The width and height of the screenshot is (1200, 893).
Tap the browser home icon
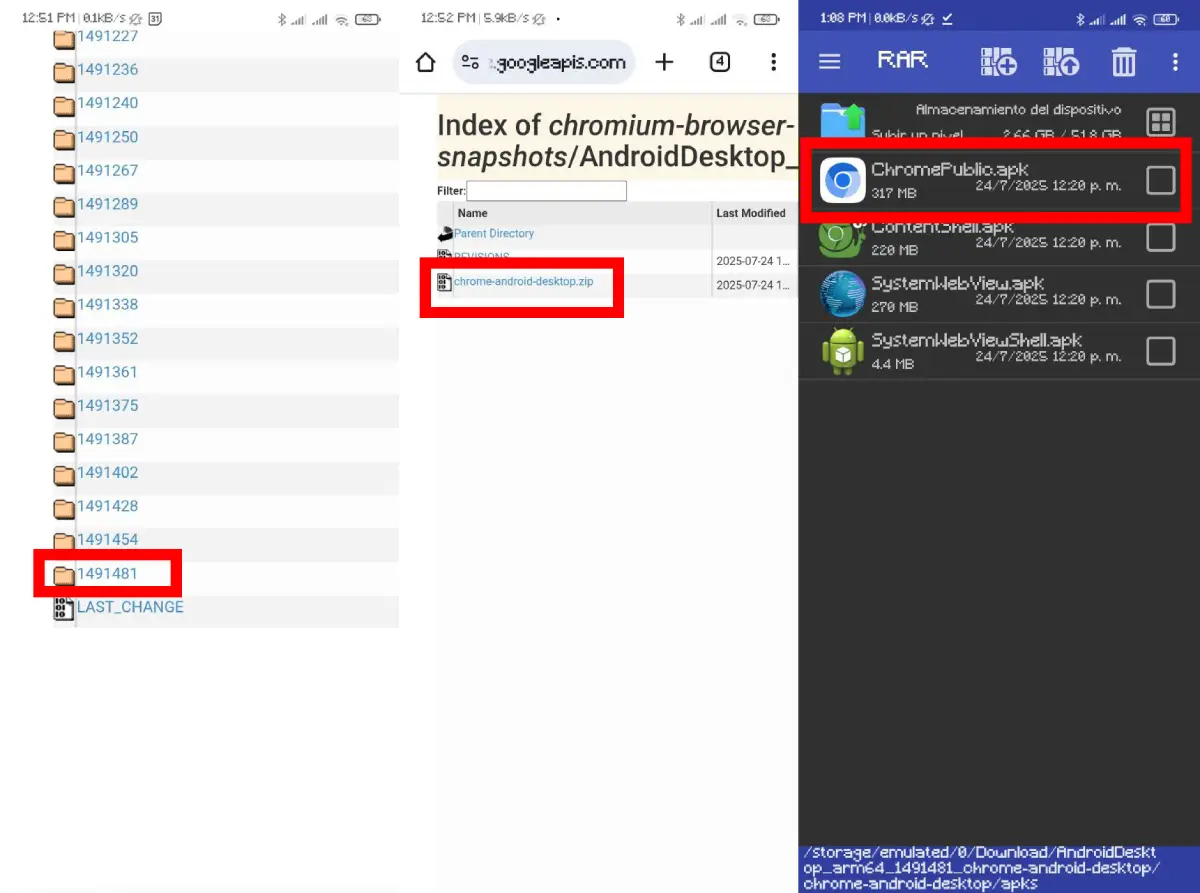point(425,63)
